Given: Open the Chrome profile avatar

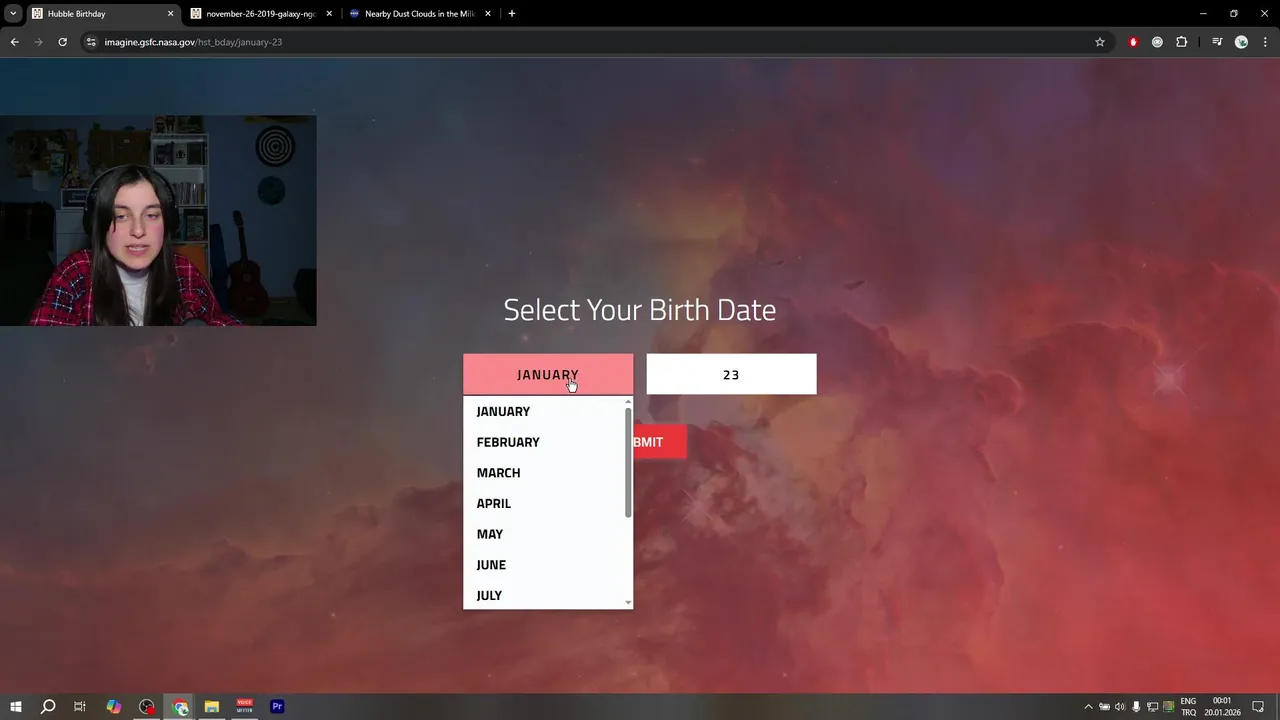Looking at the screenshot, I should point(1241,42).
